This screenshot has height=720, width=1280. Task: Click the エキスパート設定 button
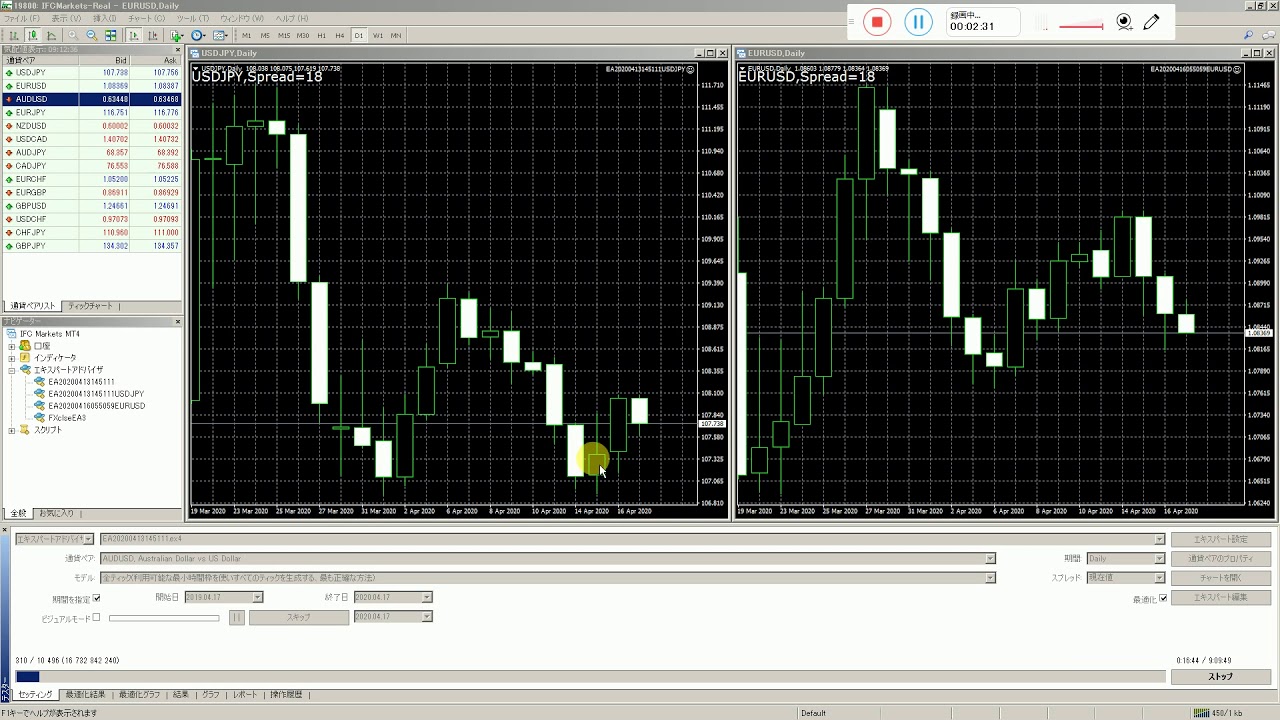(1220, 540)
